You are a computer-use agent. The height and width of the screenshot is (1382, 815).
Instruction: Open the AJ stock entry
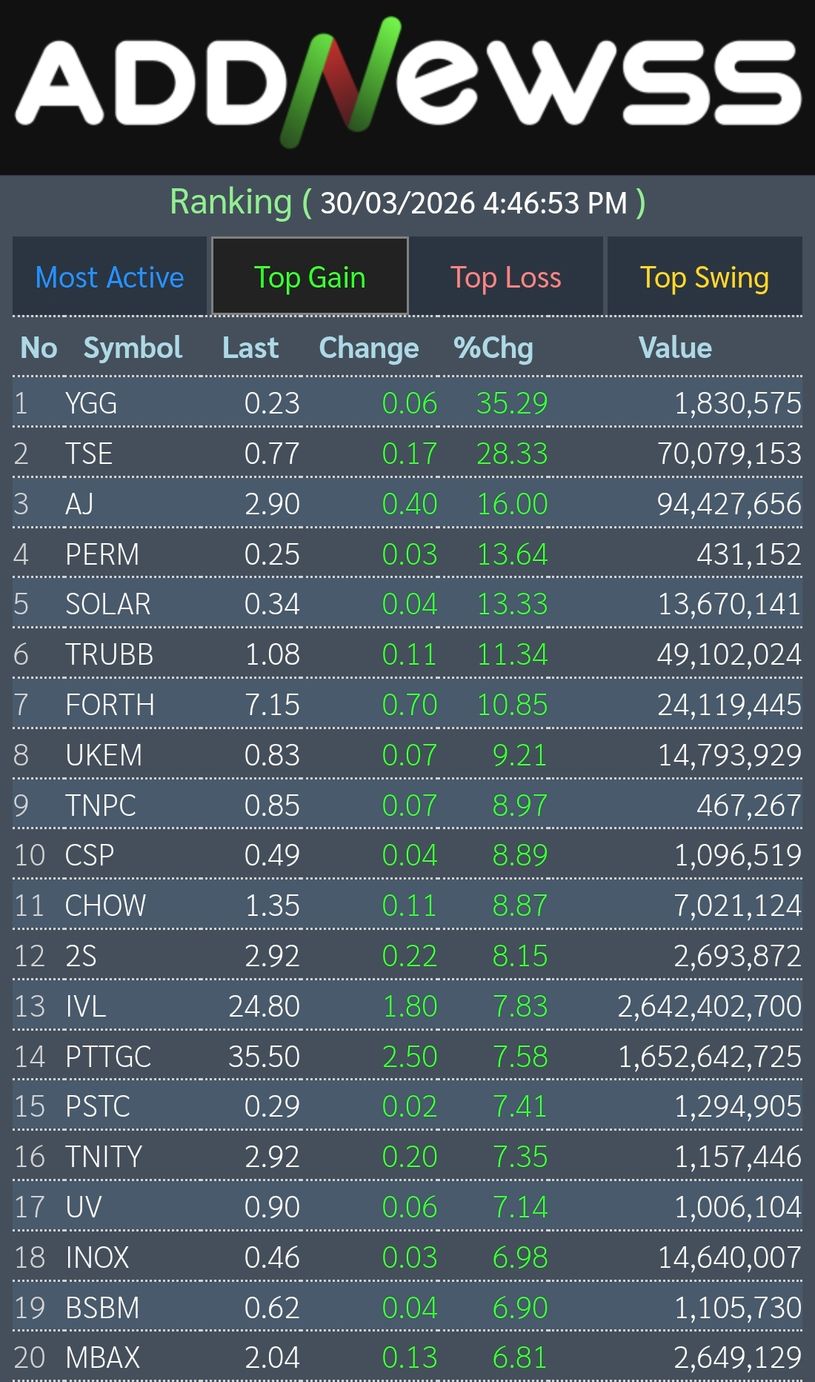tap(79, 503)
